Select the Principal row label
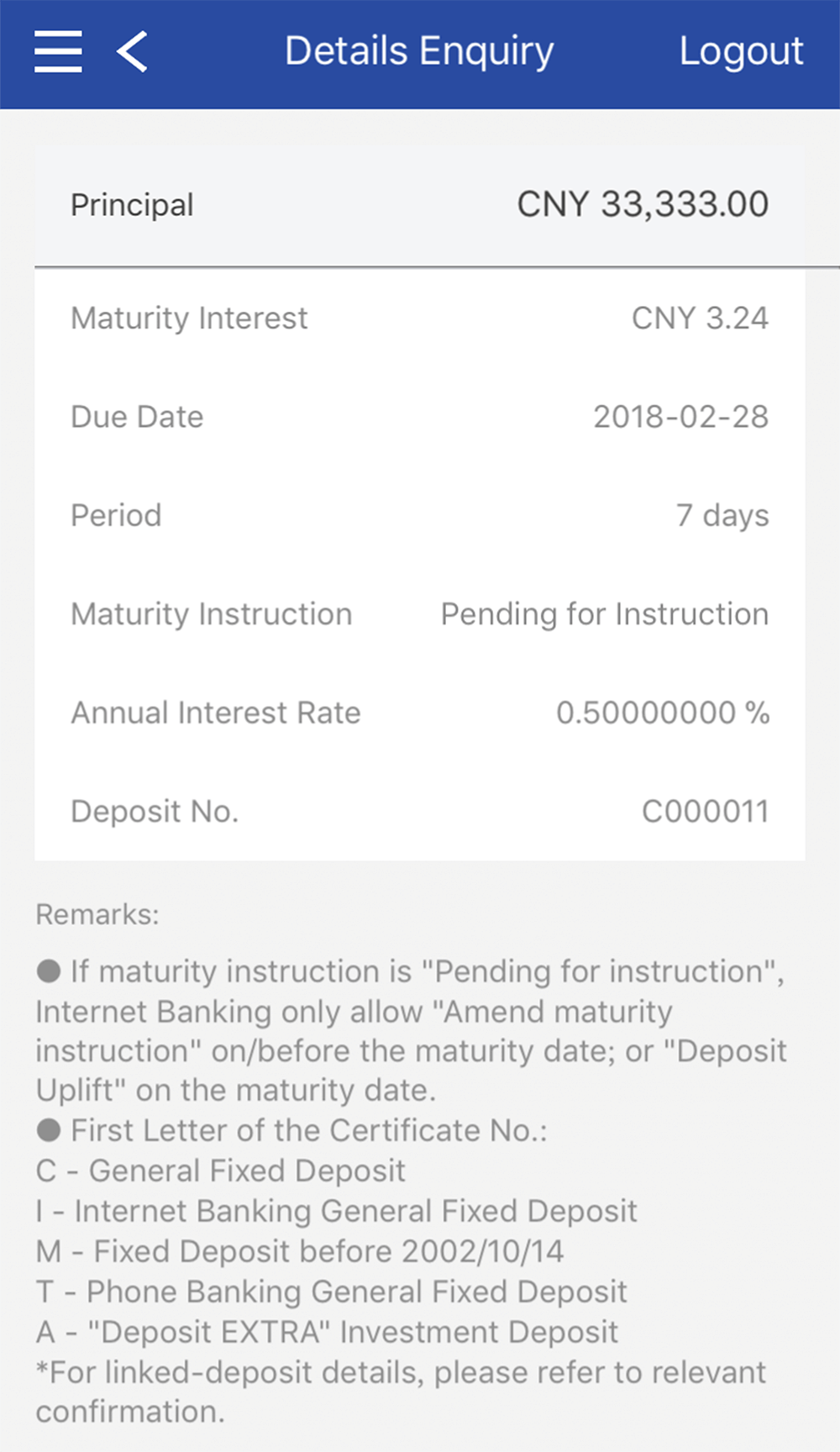 tap(132, 205)
